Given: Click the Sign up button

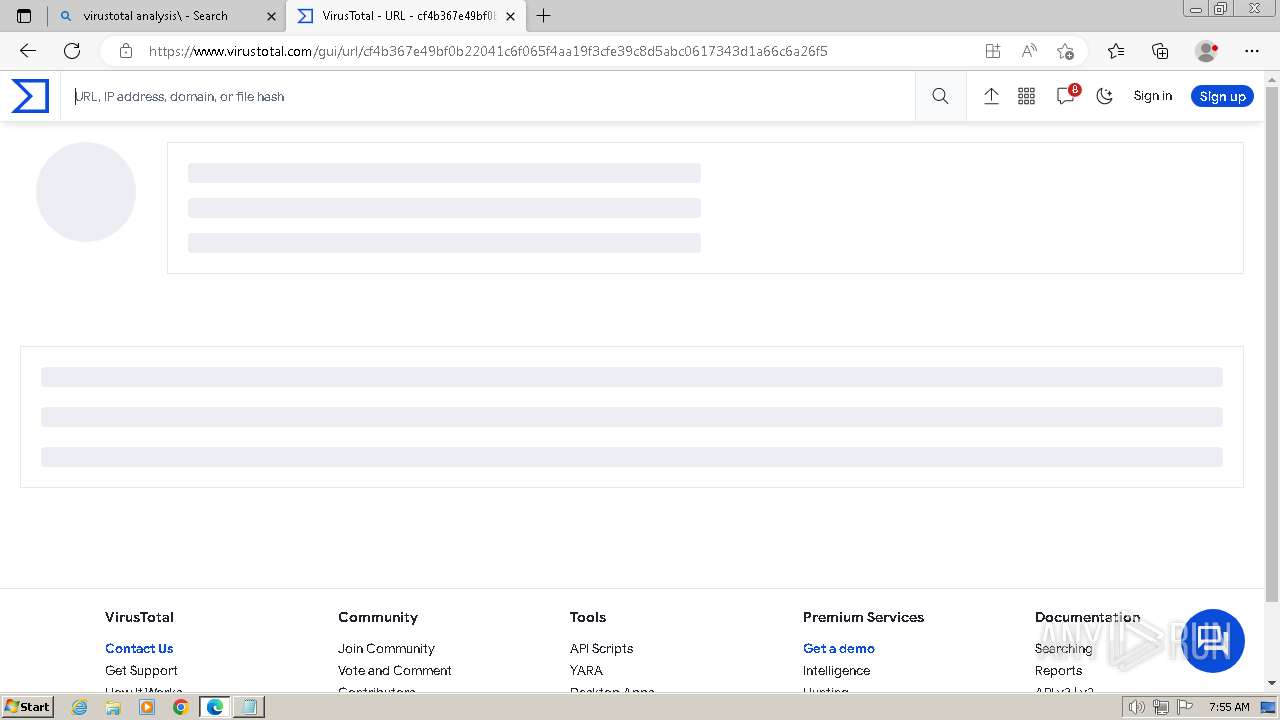Looking at the screenshot, I should coord(1222,96).
